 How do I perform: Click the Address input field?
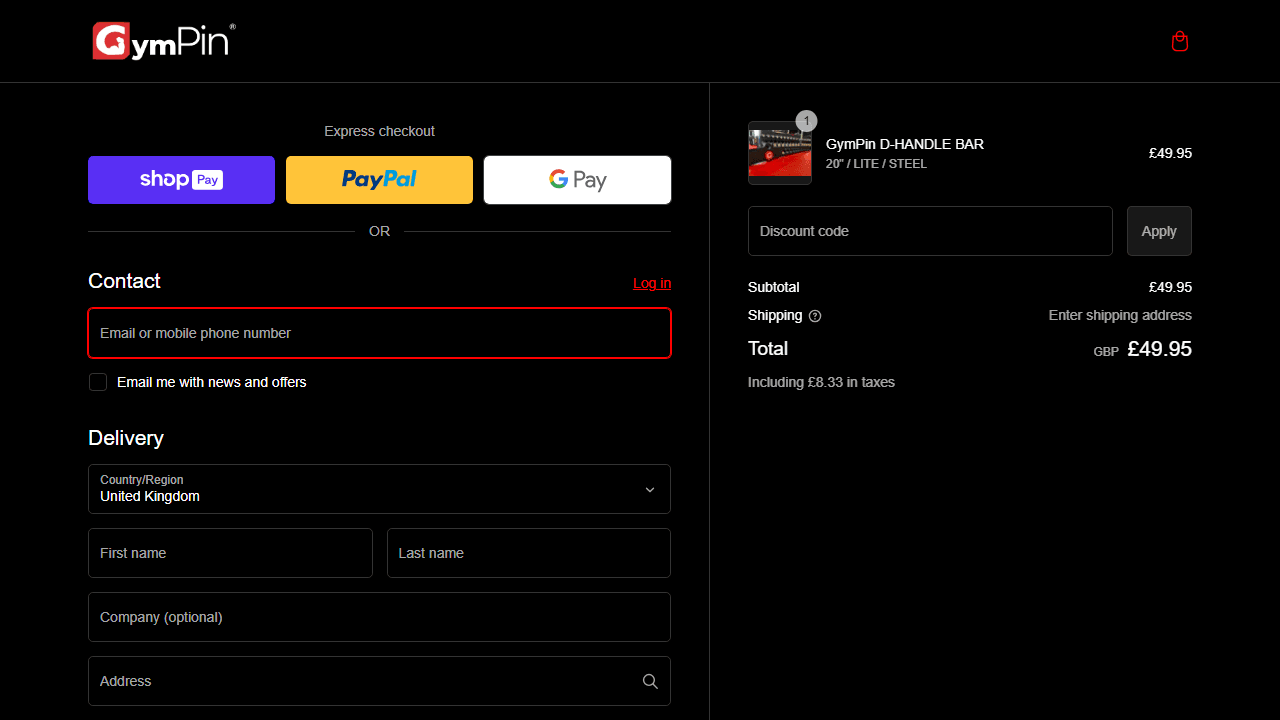click(x=379, y=681)
